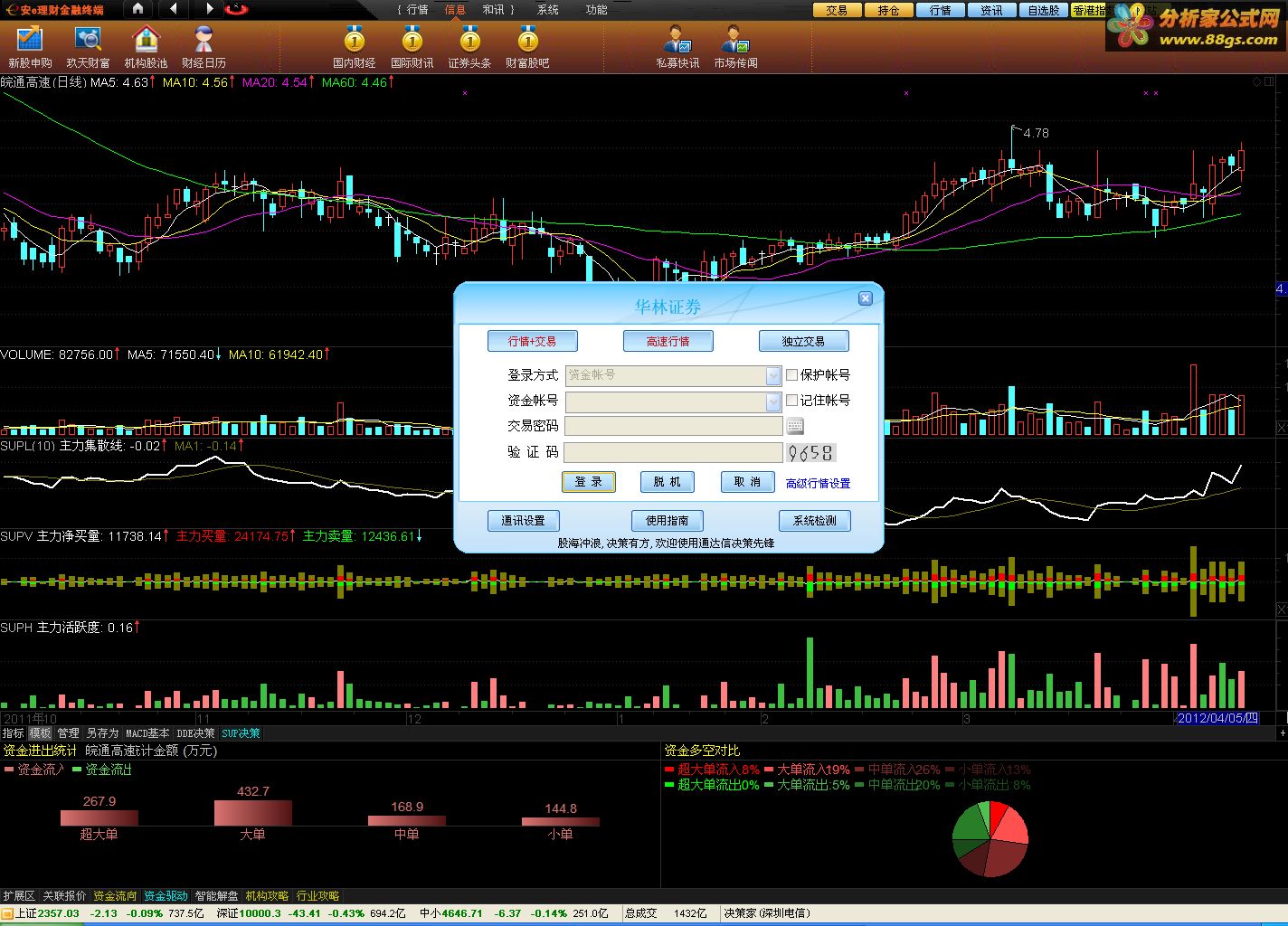Open the 系统 top menu
The image size is (1288, 926).
547,10
